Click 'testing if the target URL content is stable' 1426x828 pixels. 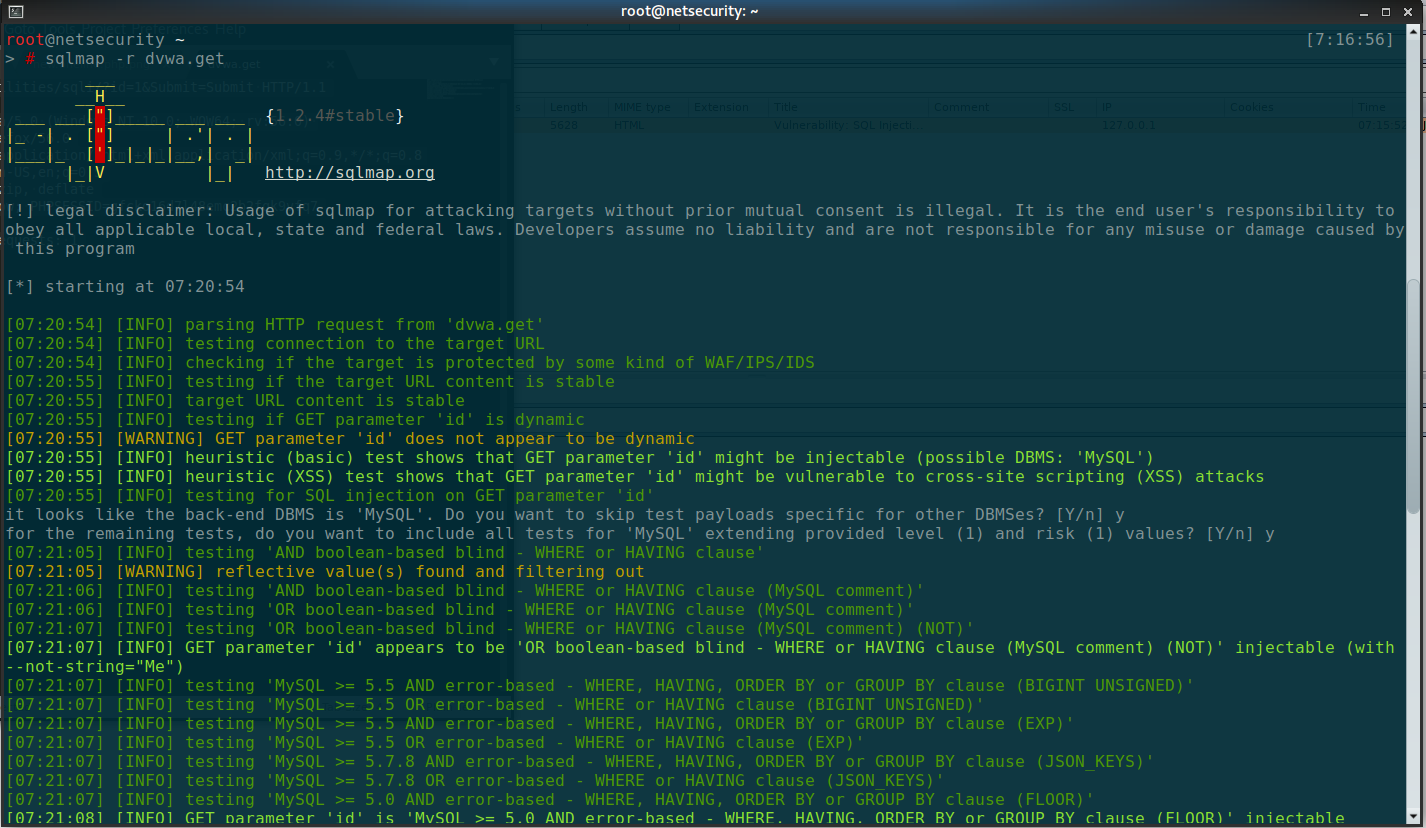(x=310, y=382)
